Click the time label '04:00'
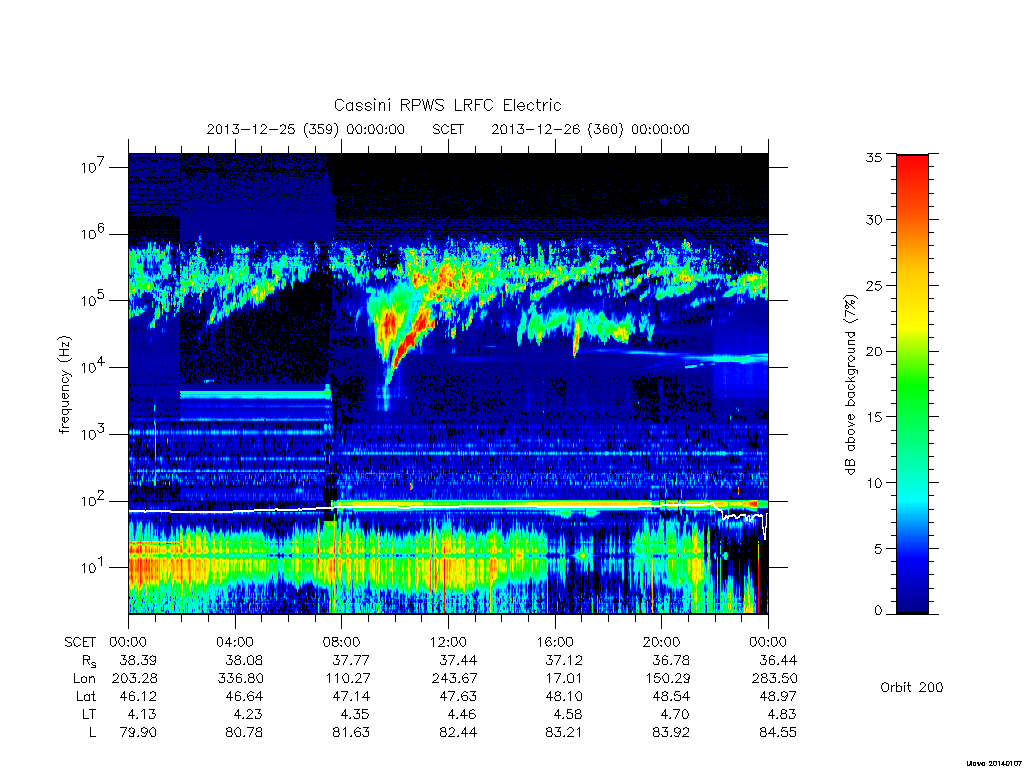 (x=235, y=642)
